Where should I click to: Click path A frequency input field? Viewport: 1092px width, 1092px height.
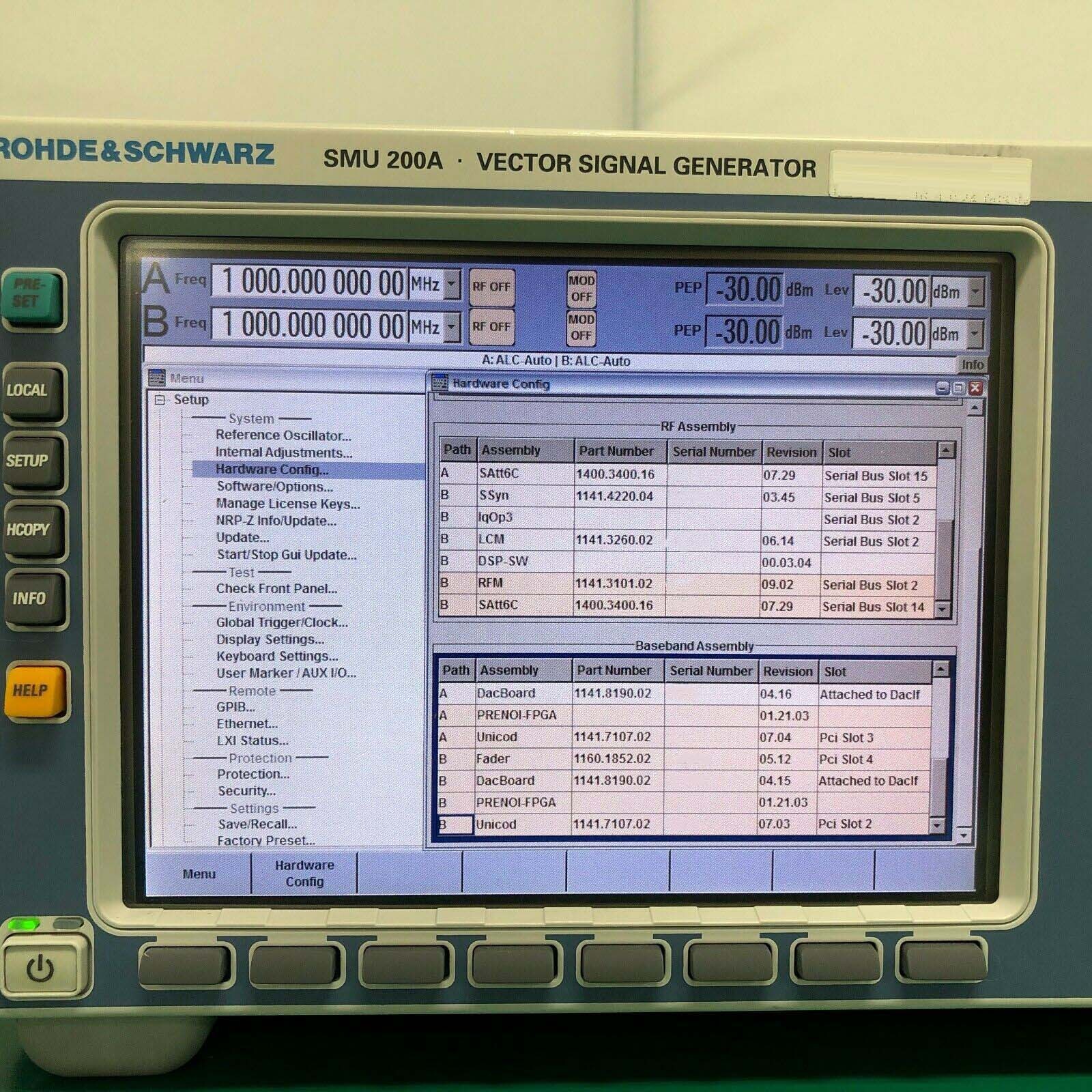click(x=309, y=282)
